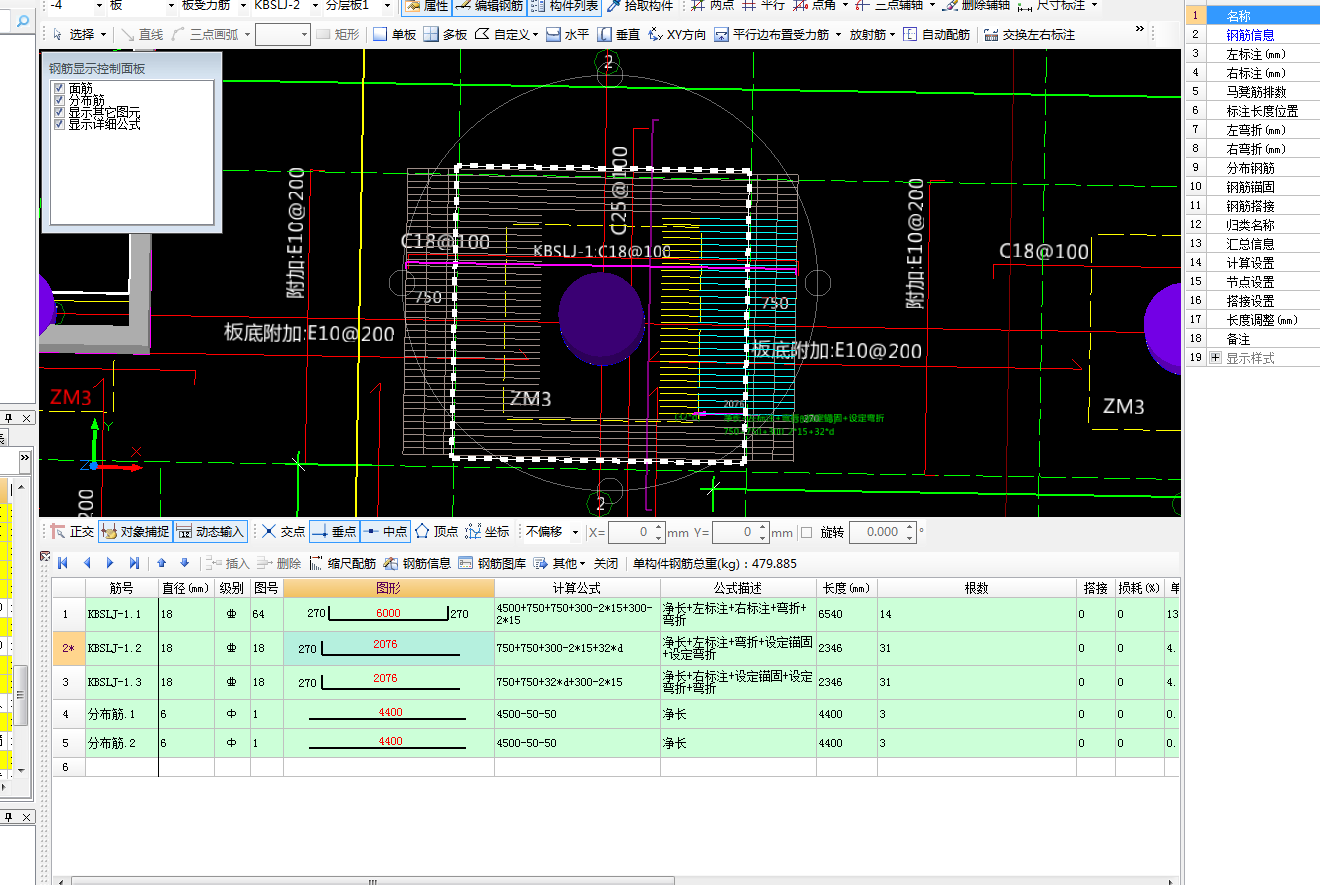
Task: Pick the 直线 line drawing tool
Action: pyautogui.click(x=142, y=34)
